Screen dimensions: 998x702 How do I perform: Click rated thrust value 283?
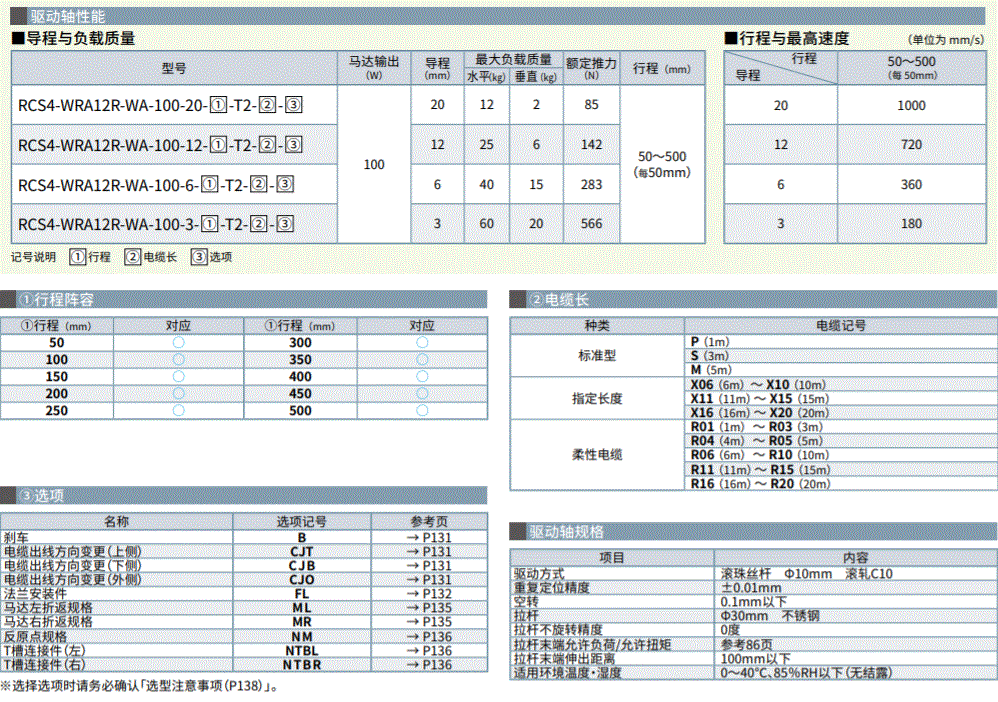(591, 185)
